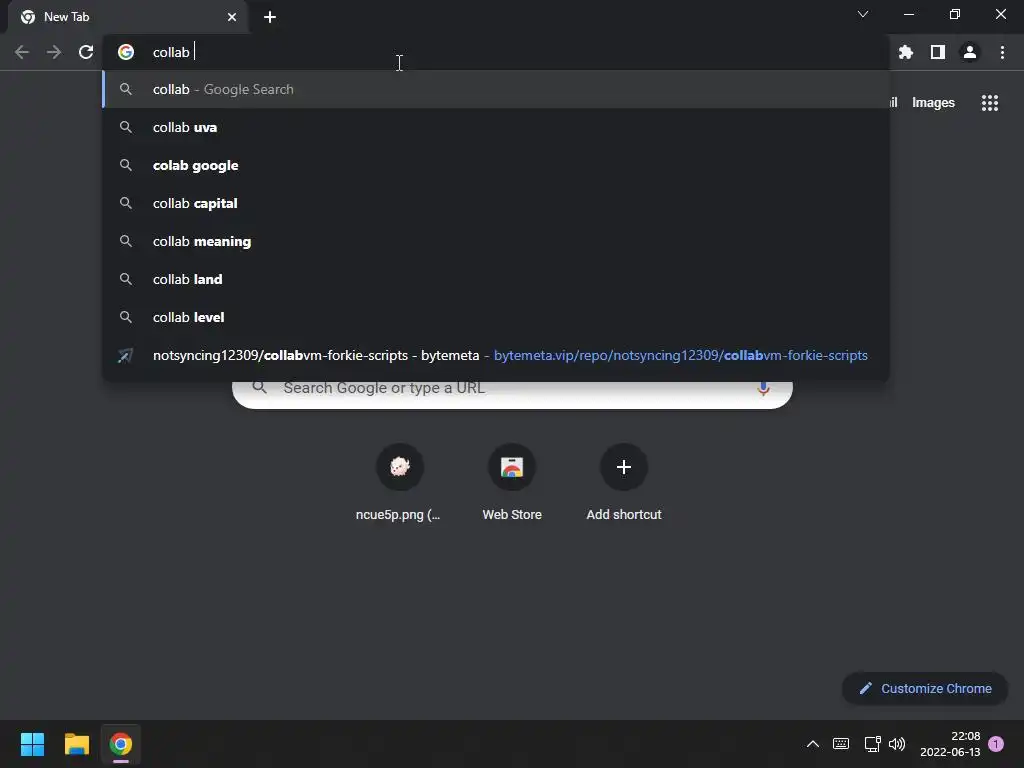Viewport: 1024px width, 768px height.
Task: Select the New Tab tab
Action: tap(128, 18)
